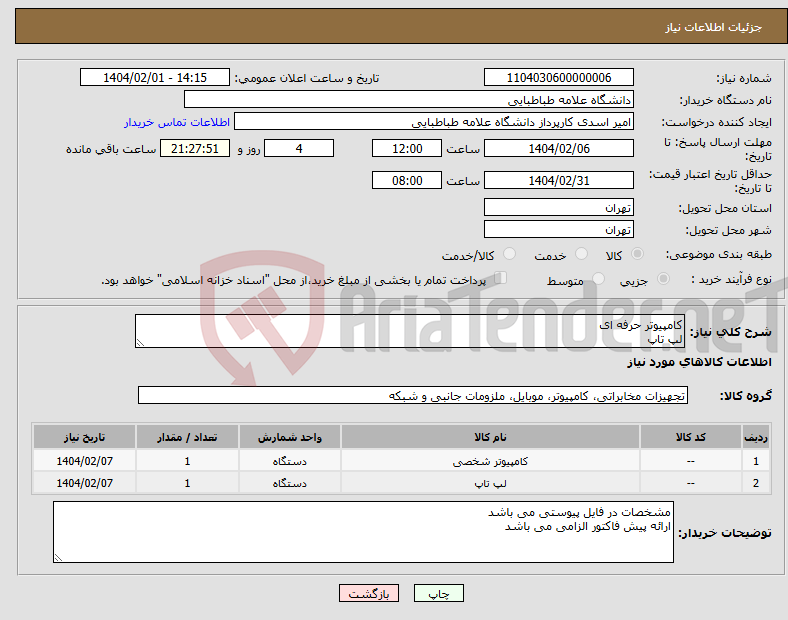Screen dimensions: 788x620
Task: Click the اطلاعات کالاهای مورد نیاز heading
Action: (699, 362)
